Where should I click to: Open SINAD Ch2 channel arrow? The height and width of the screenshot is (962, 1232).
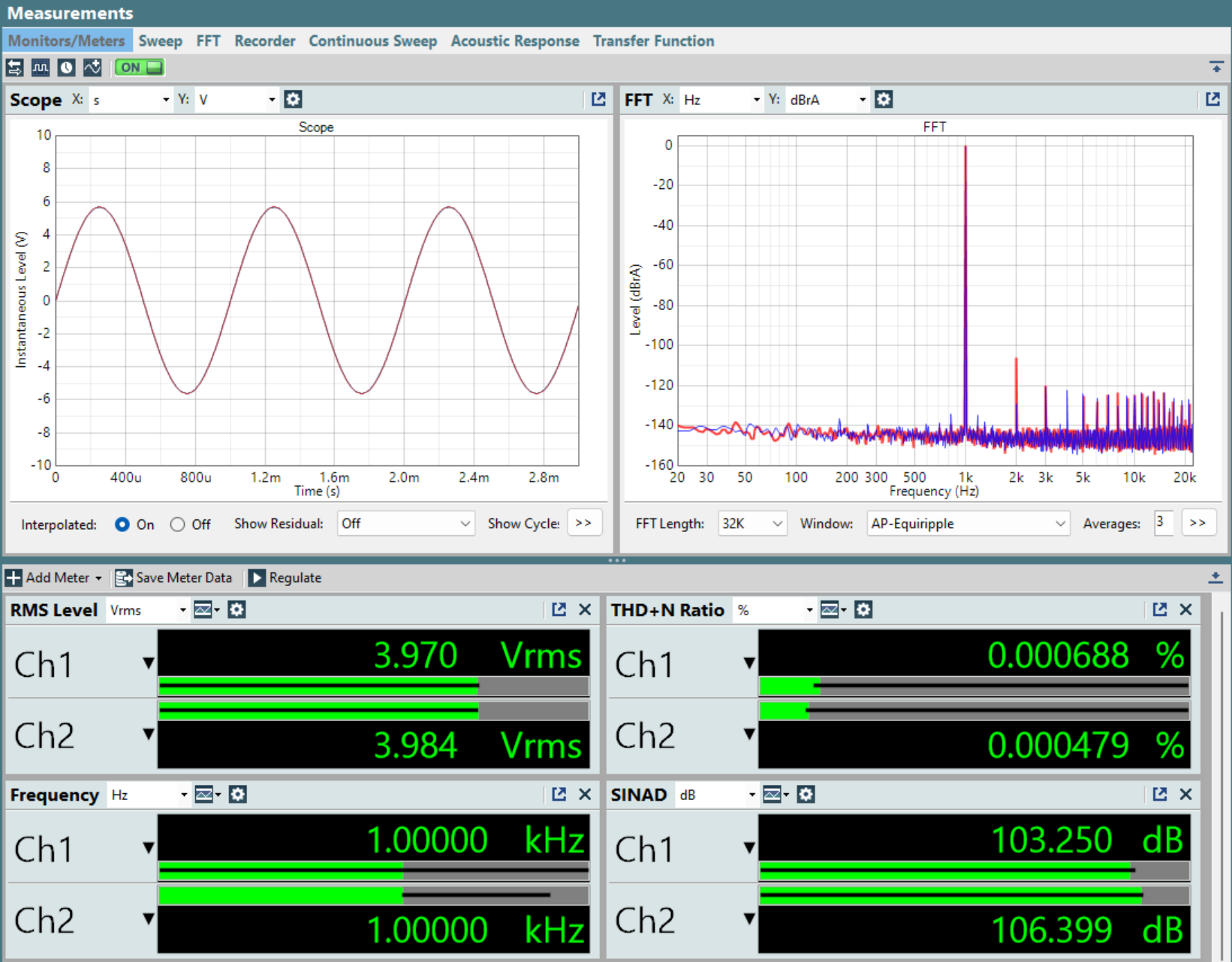(x=749, y=918)
